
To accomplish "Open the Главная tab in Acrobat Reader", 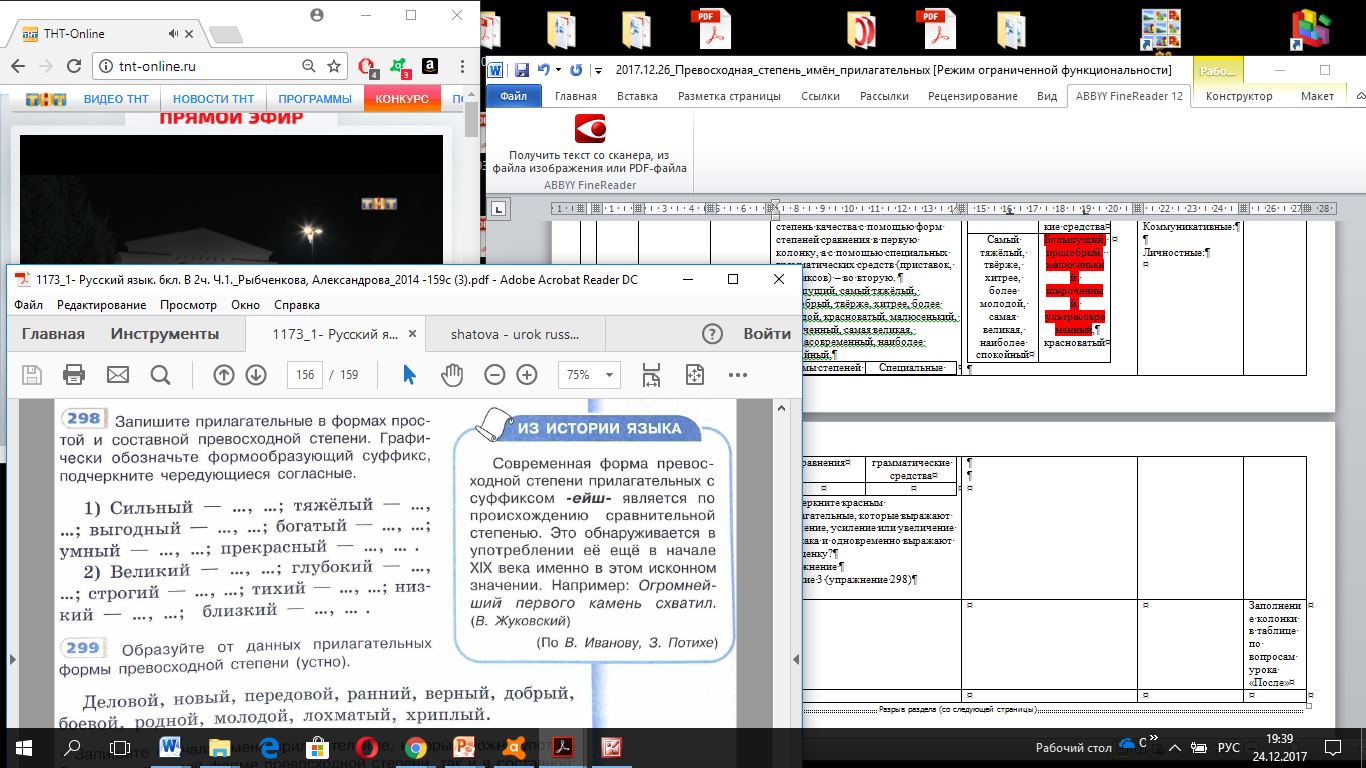I will [x=53, y=334].
